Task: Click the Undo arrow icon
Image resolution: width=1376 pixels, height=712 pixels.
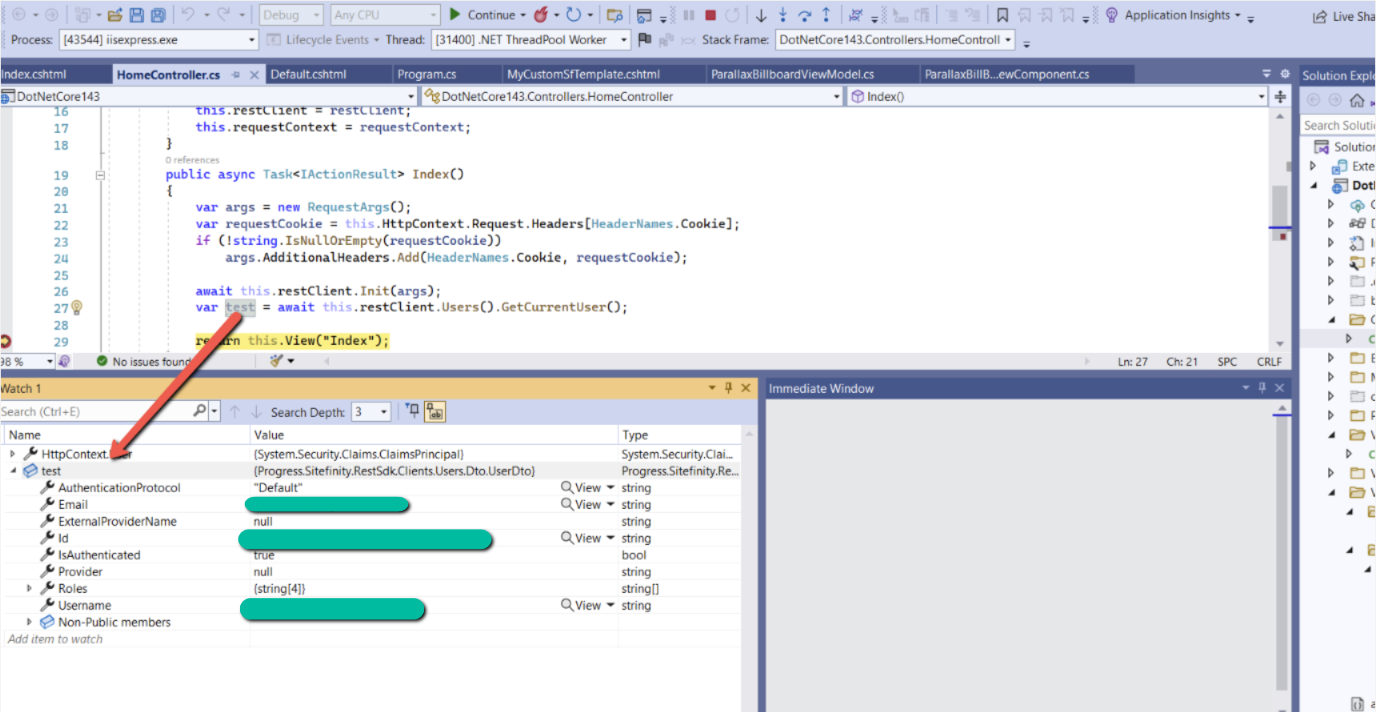Action: click(187, 15)
